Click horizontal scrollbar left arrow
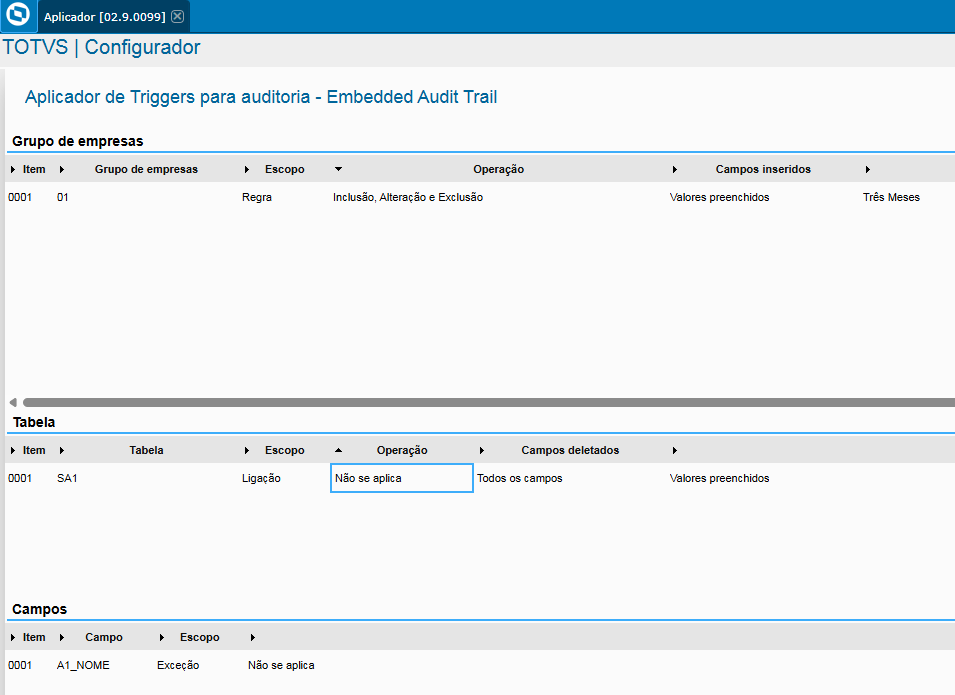 click(x=13, y=402)
